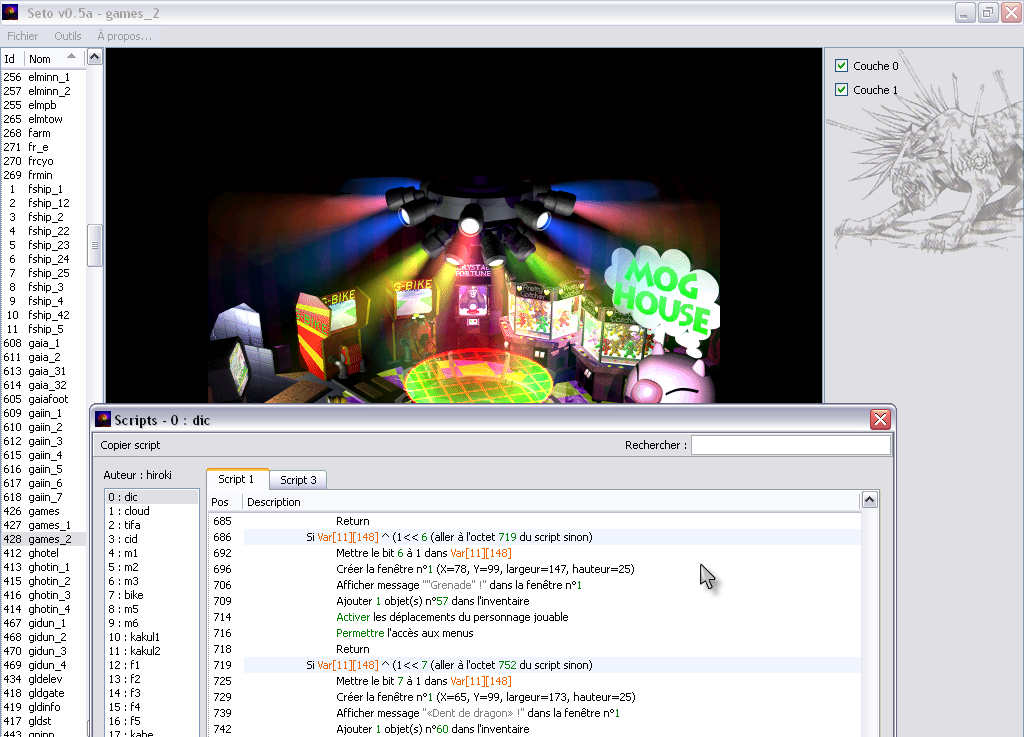Select field 605 gaiafoot
The image size is (1024, 737).
pos(43,400)
